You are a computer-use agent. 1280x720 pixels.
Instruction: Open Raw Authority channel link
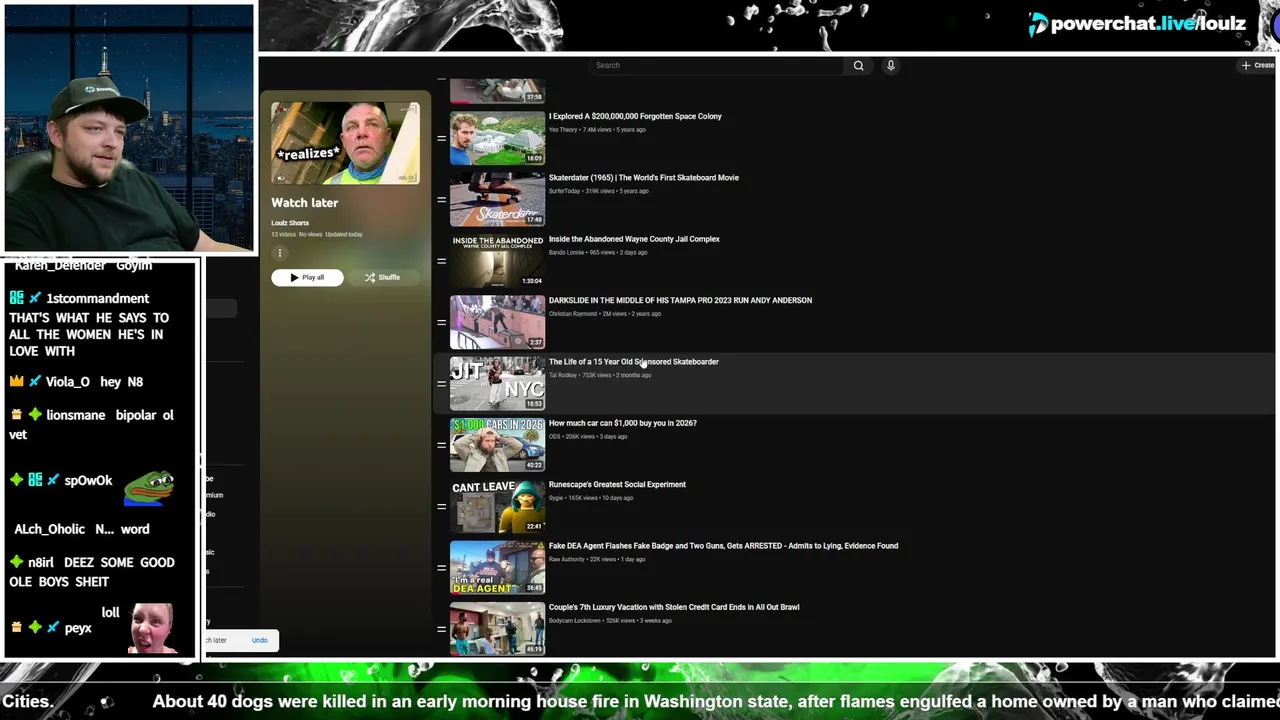pyautogui.click(x=566, y=559)
